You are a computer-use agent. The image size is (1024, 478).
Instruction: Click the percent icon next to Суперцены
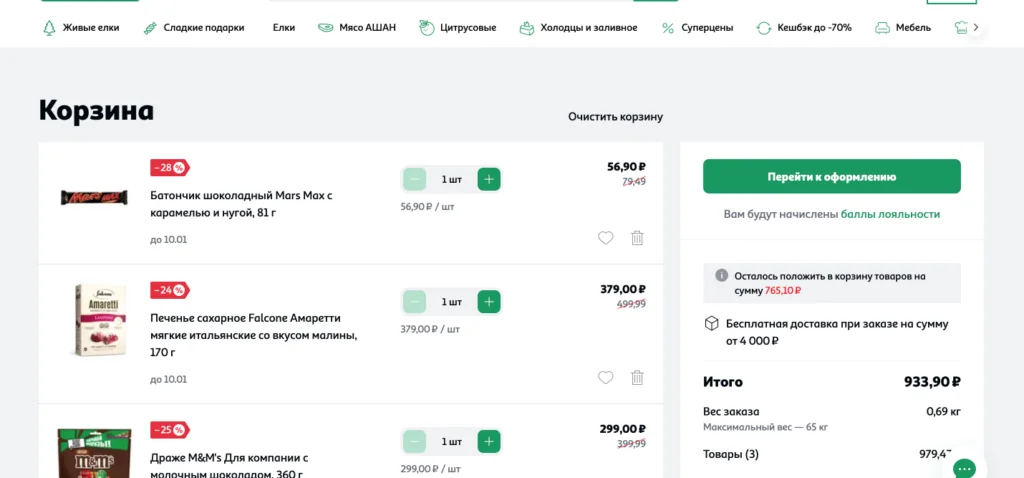(x=667, y=28)
